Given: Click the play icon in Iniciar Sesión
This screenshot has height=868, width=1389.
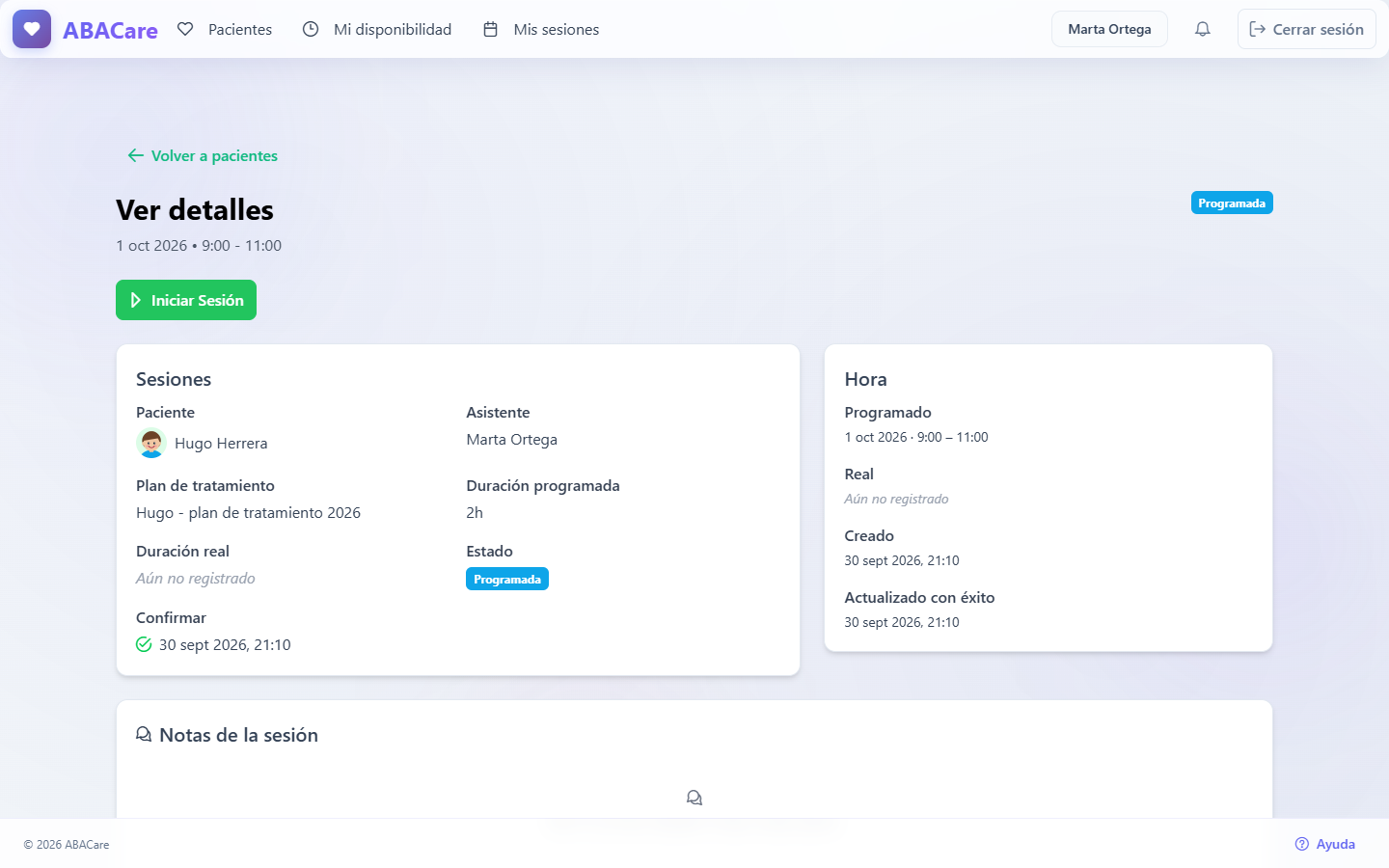Looking at the screenshot, I should pyautogui.click(x=136, y=300).
